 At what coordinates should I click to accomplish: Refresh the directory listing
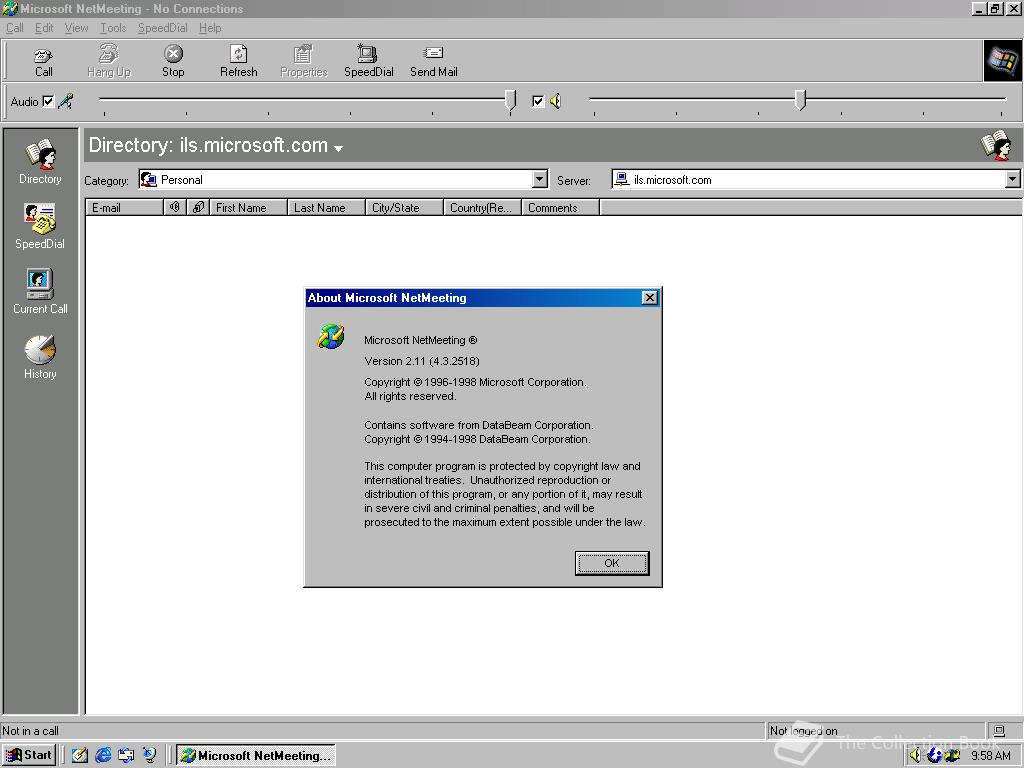click(238, 62)
